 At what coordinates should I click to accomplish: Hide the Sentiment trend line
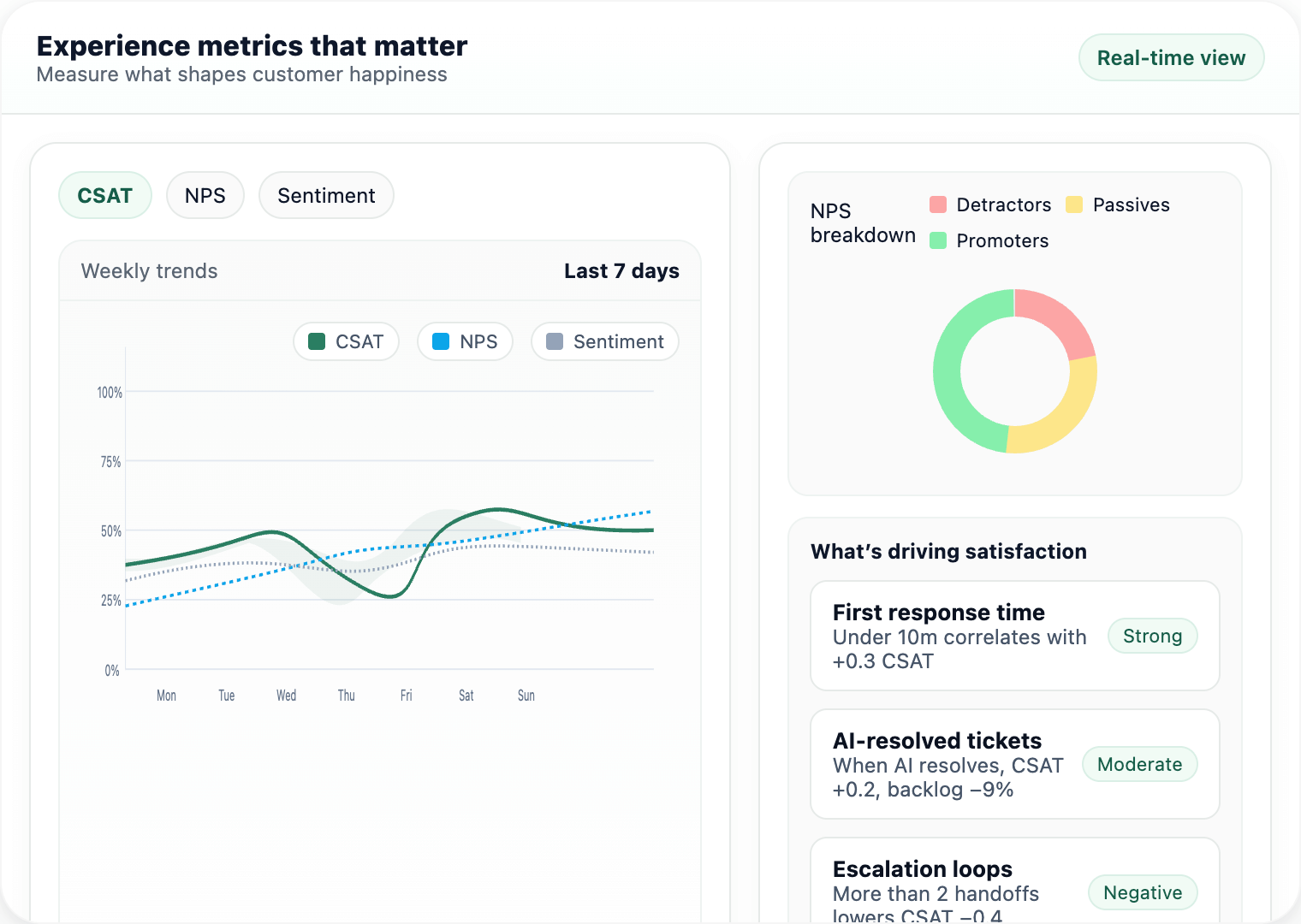[x=604, y=341]
